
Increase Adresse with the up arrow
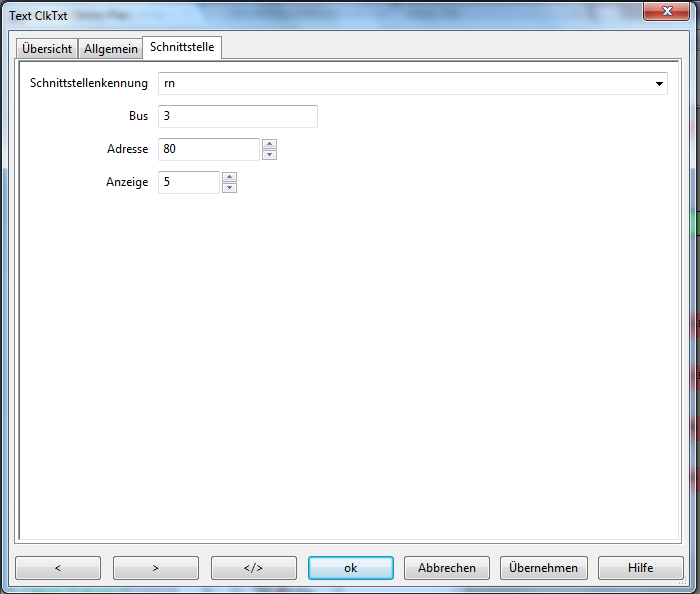[x=269, y=144]
